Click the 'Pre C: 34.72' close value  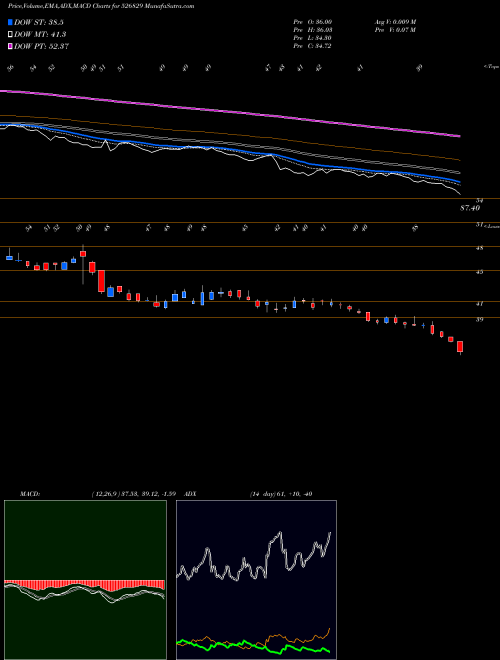coord(313,46)
